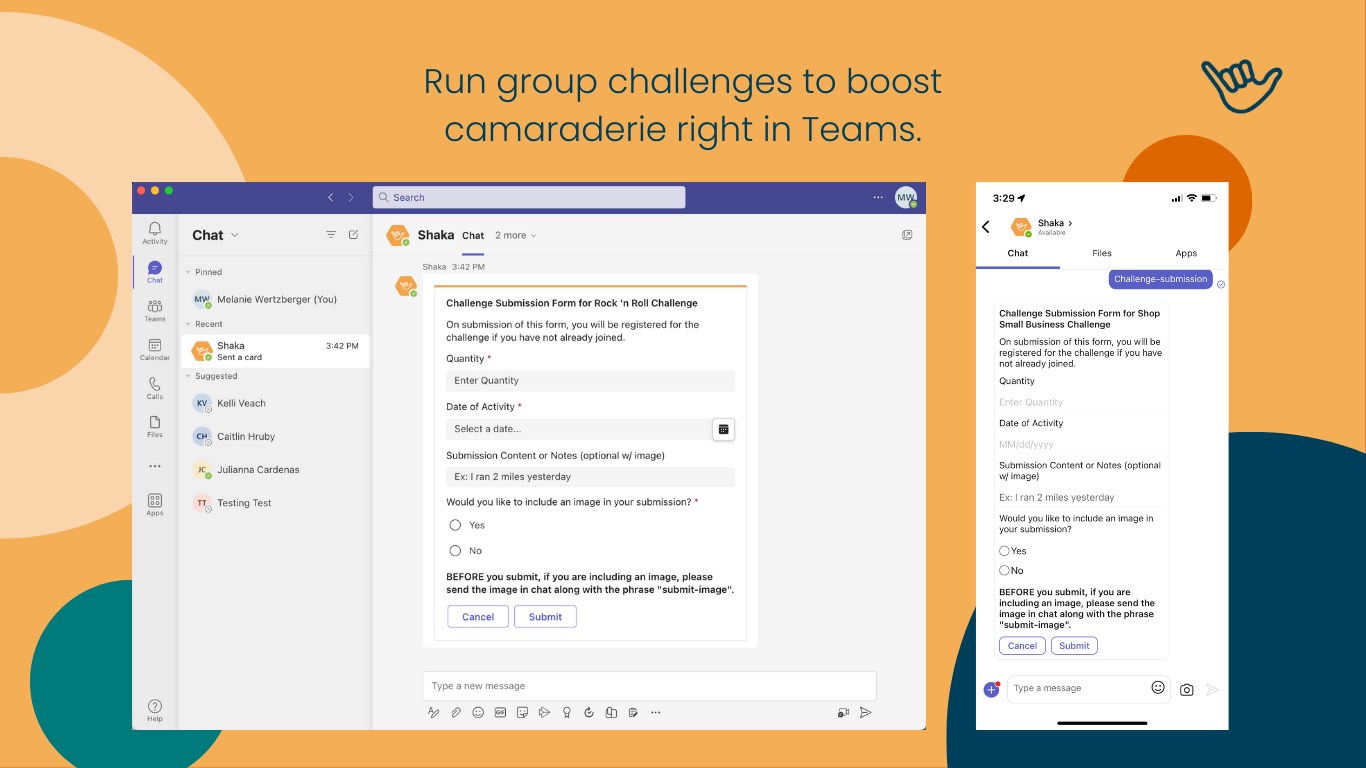Open Help at the bottom of sidebar

click(155, 710)
